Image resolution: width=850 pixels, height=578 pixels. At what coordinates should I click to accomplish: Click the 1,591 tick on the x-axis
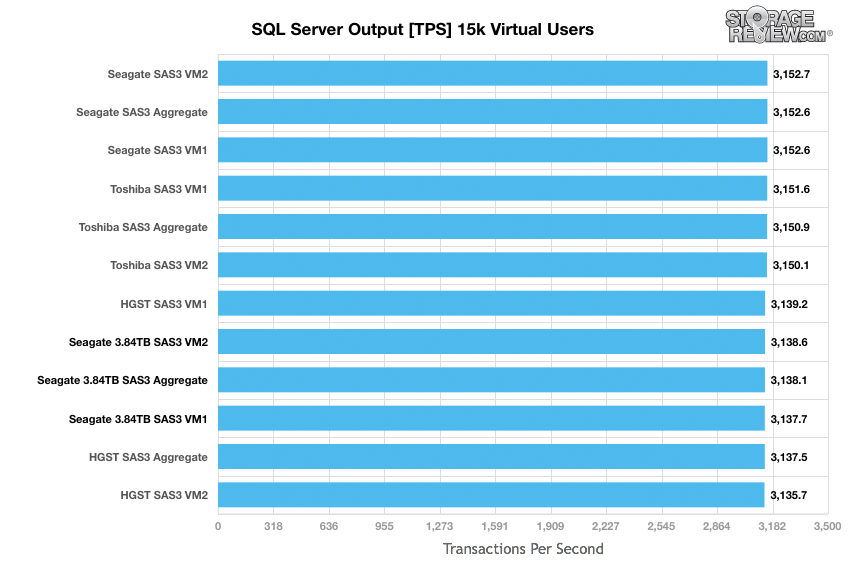click(495, 526)
